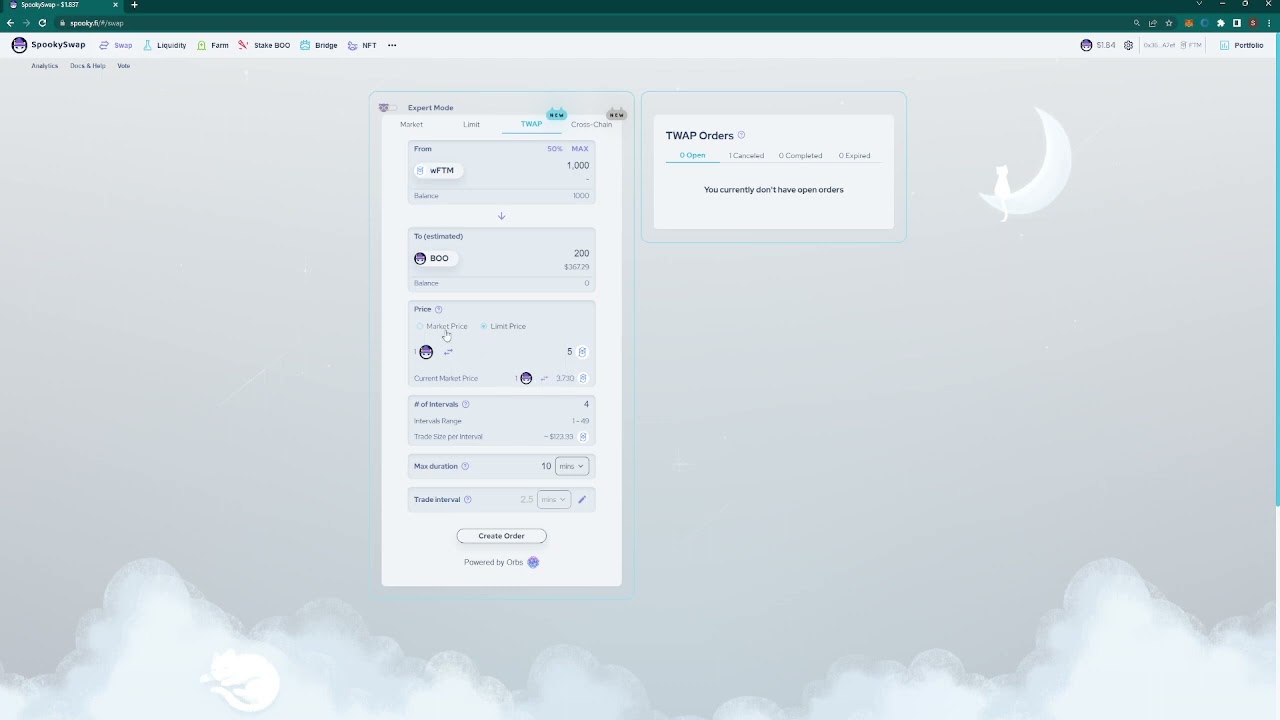This screenshot has height=720, width=1280.
Task: Reload the page with browser refresh
Action: 42,23
